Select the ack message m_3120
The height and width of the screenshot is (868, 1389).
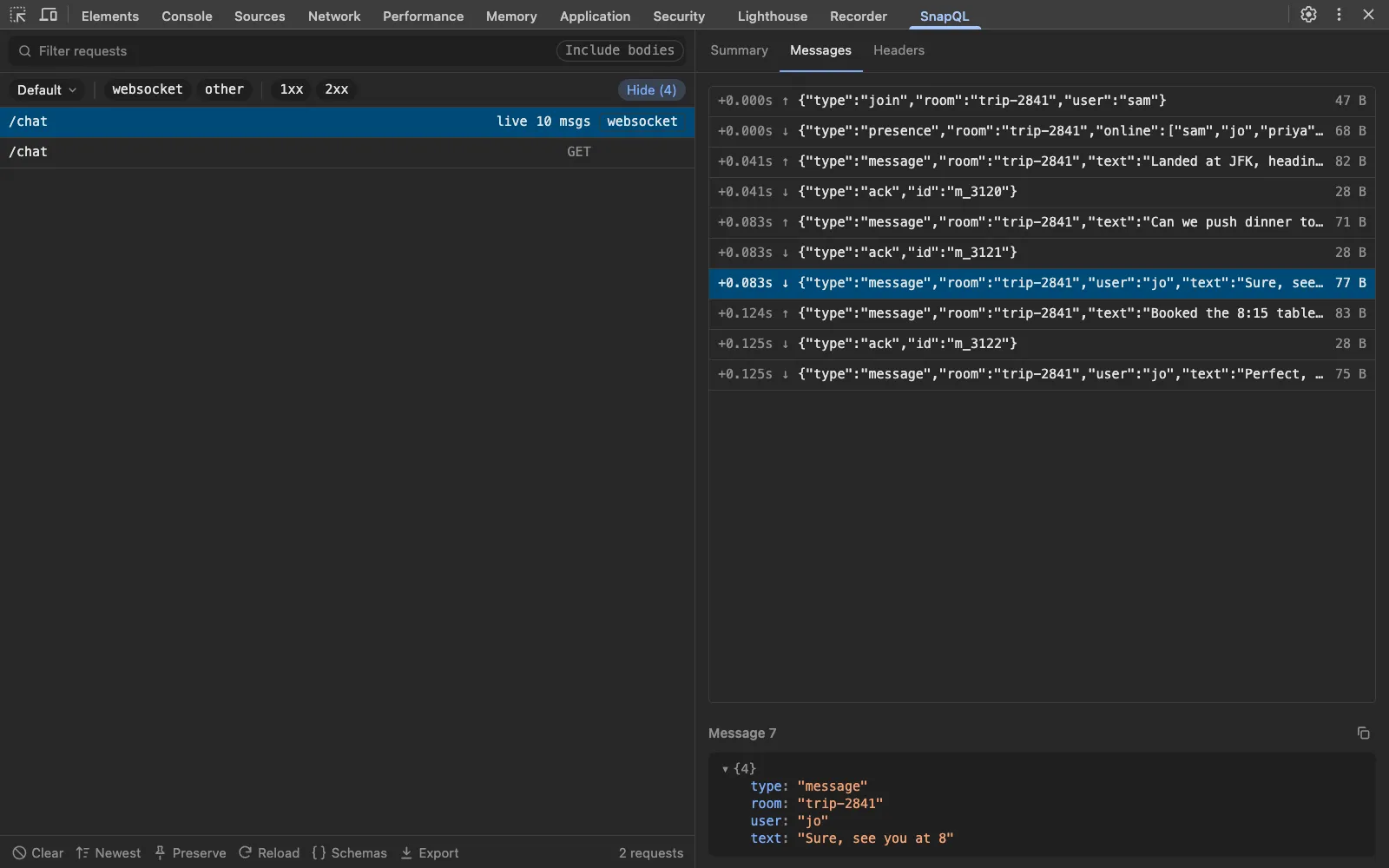[1042, 192]
